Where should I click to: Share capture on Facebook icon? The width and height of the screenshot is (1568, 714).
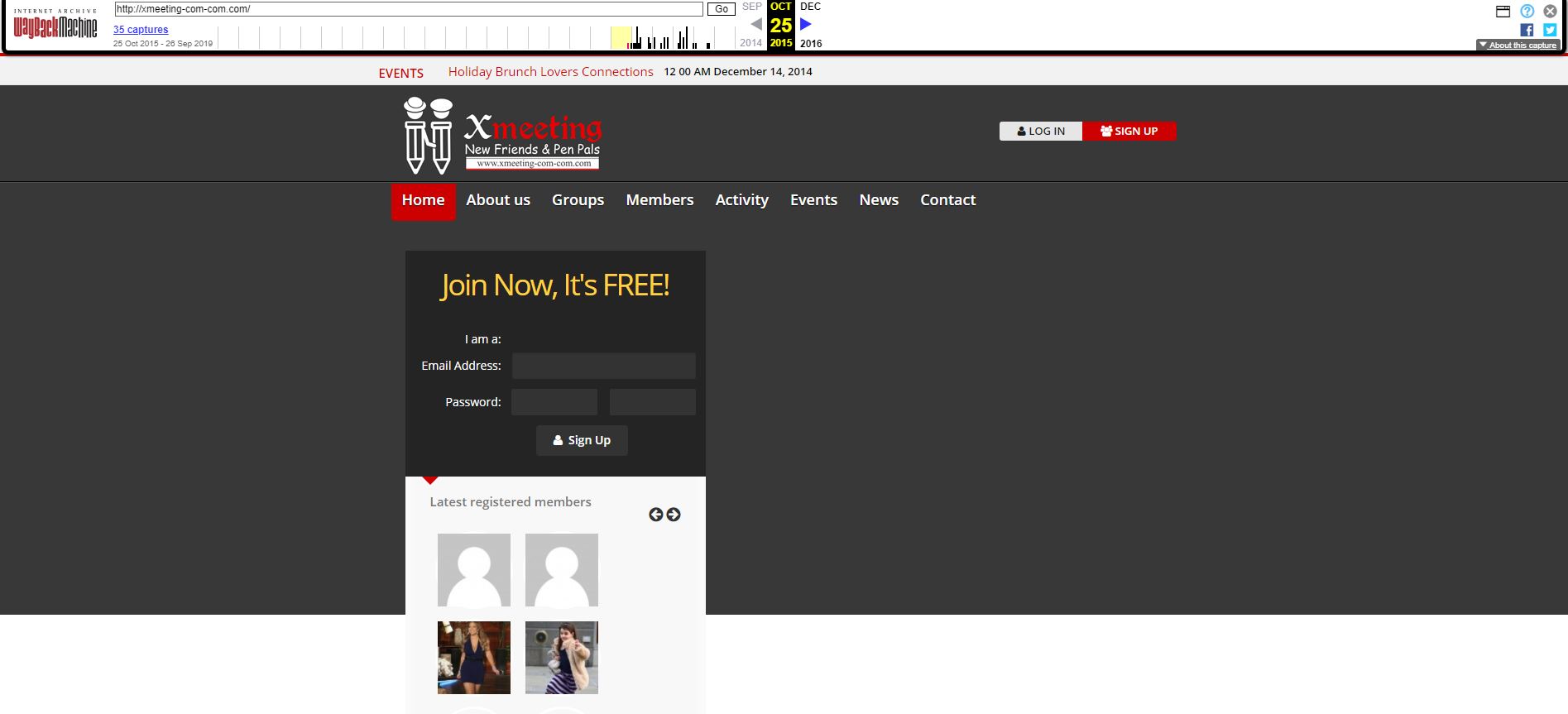[x=1527, y=30]
